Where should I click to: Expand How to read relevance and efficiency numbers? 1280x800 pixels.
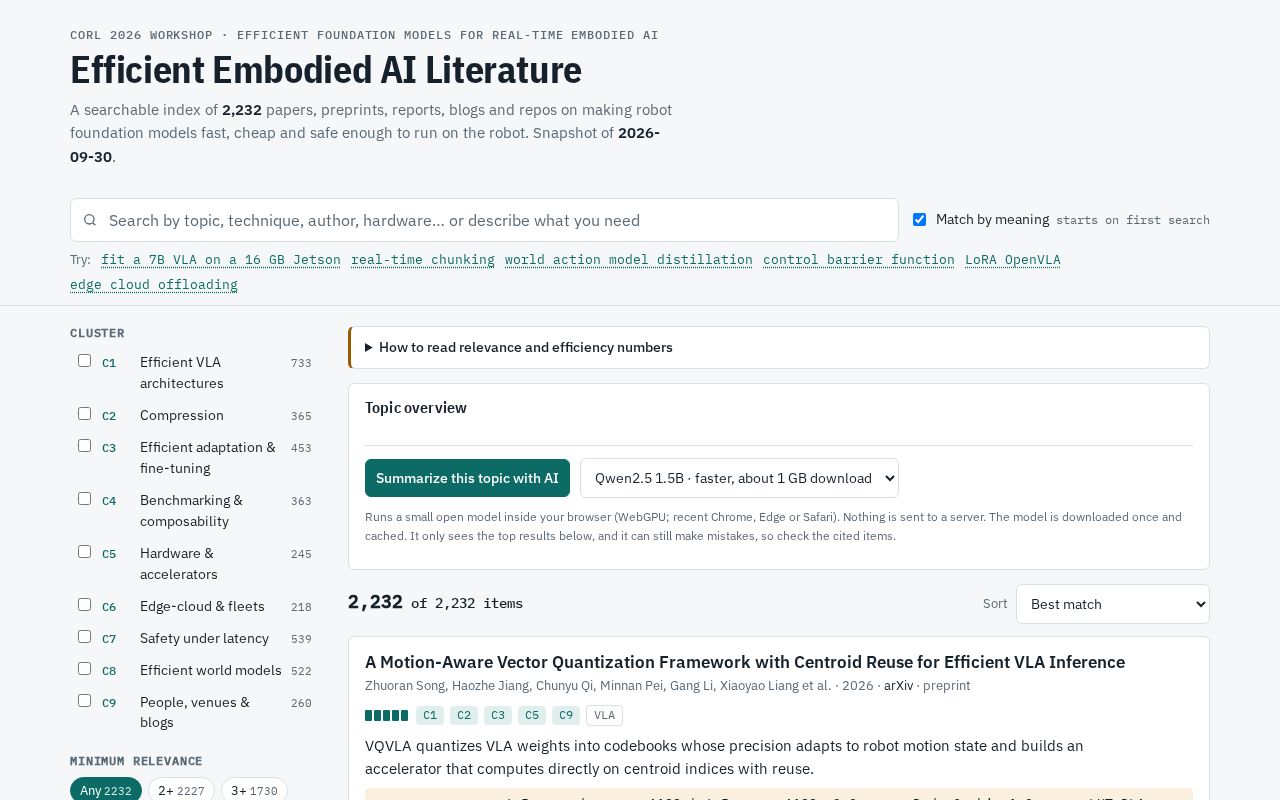(779, 347)
